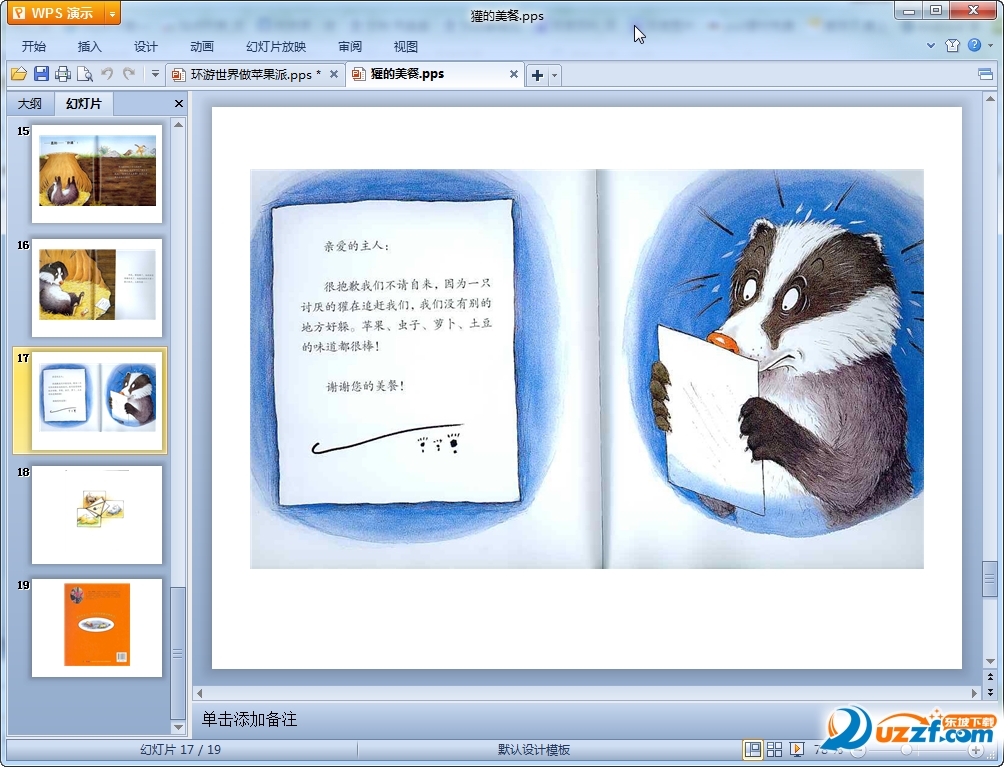1004x767 pixels.
Task: Select slide 18 thumbnail
Action: 97,515
